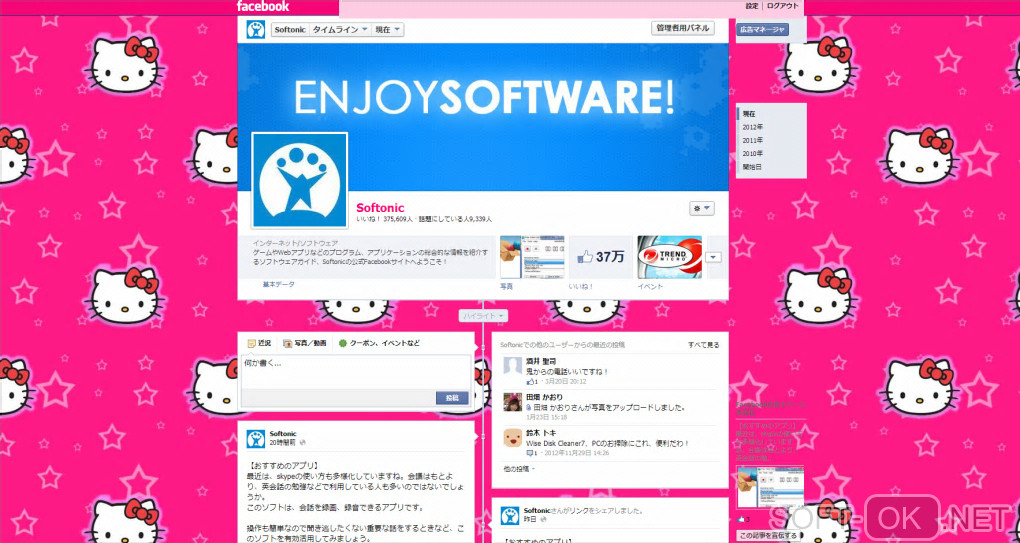The image size is (1020, 543).
Task: Click この記事を宣伝する button
Action: tap(769, 536)
